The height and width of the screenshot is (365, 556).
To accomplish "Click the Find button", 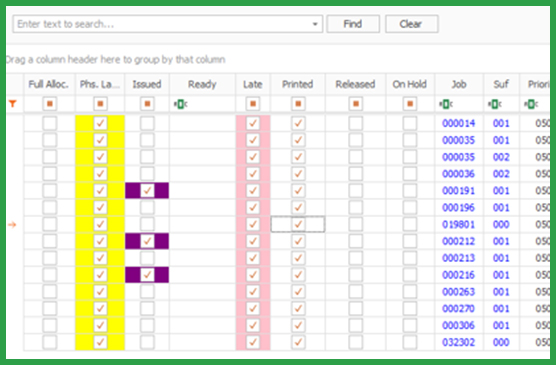I will 353,24.
